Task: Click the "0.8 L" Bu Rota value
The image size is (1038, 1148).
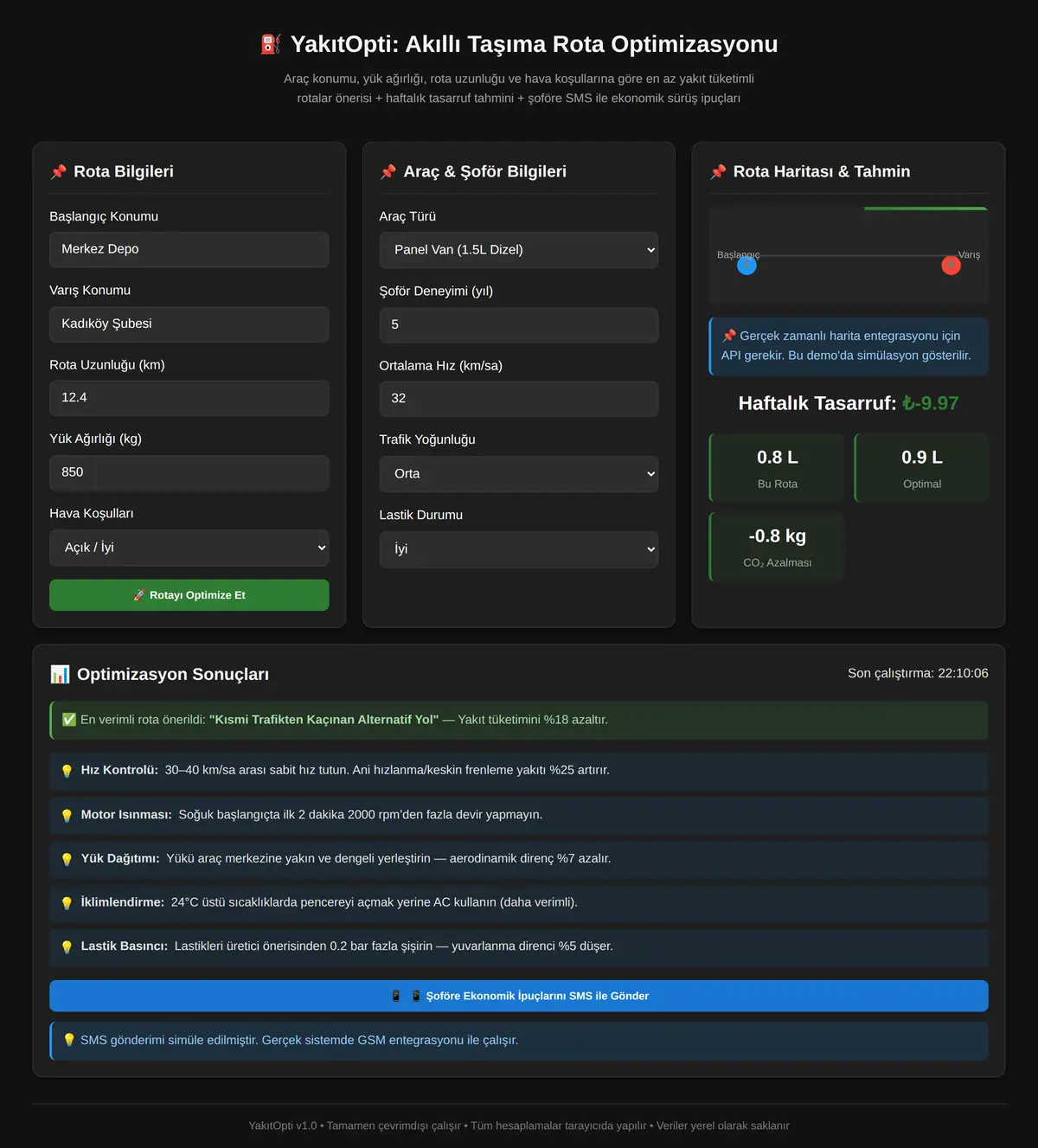Action: (778, 458)
